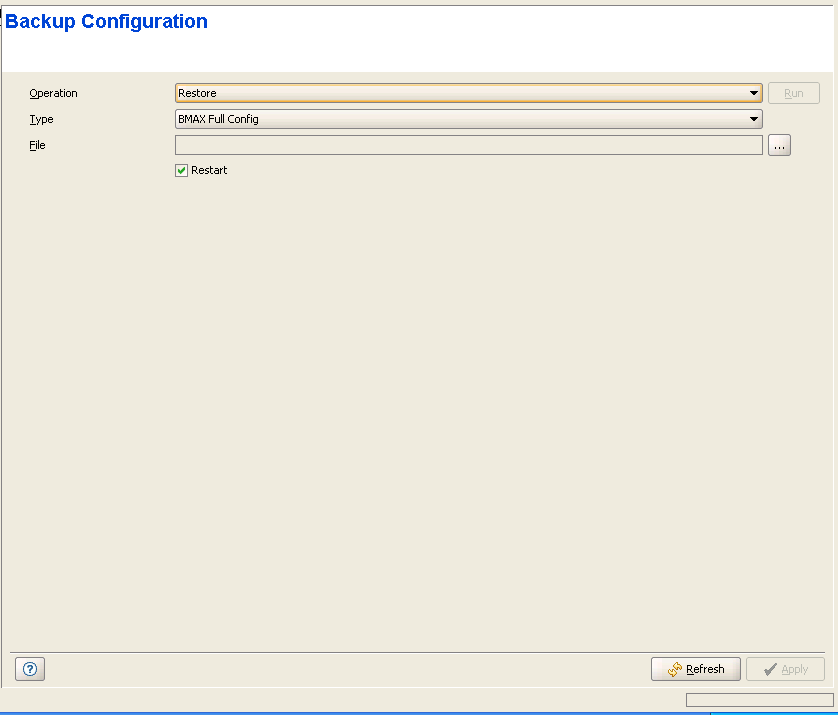Open help via the question mark icon

30,669
